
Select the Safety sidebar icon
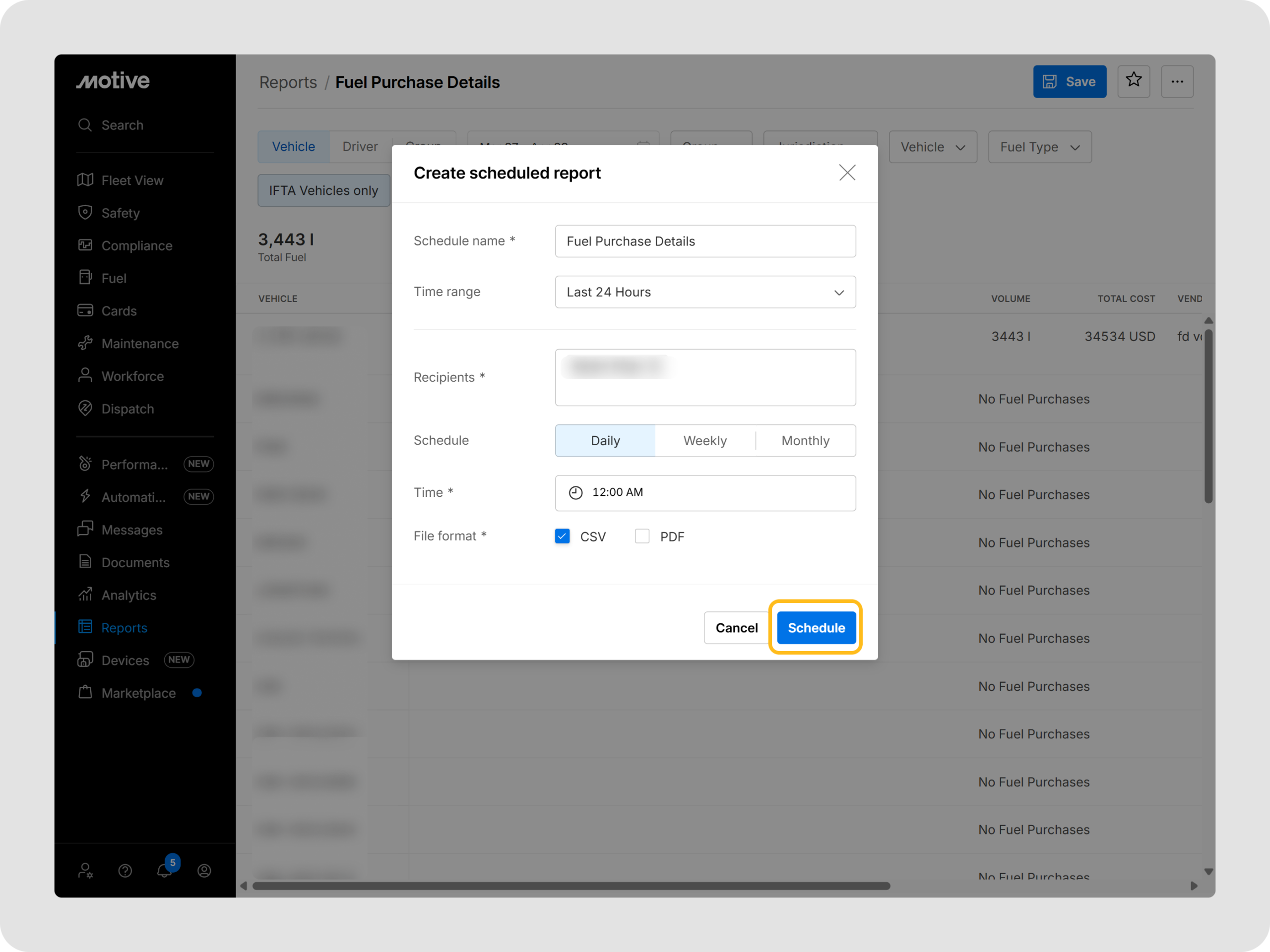(x=121, y=212)
